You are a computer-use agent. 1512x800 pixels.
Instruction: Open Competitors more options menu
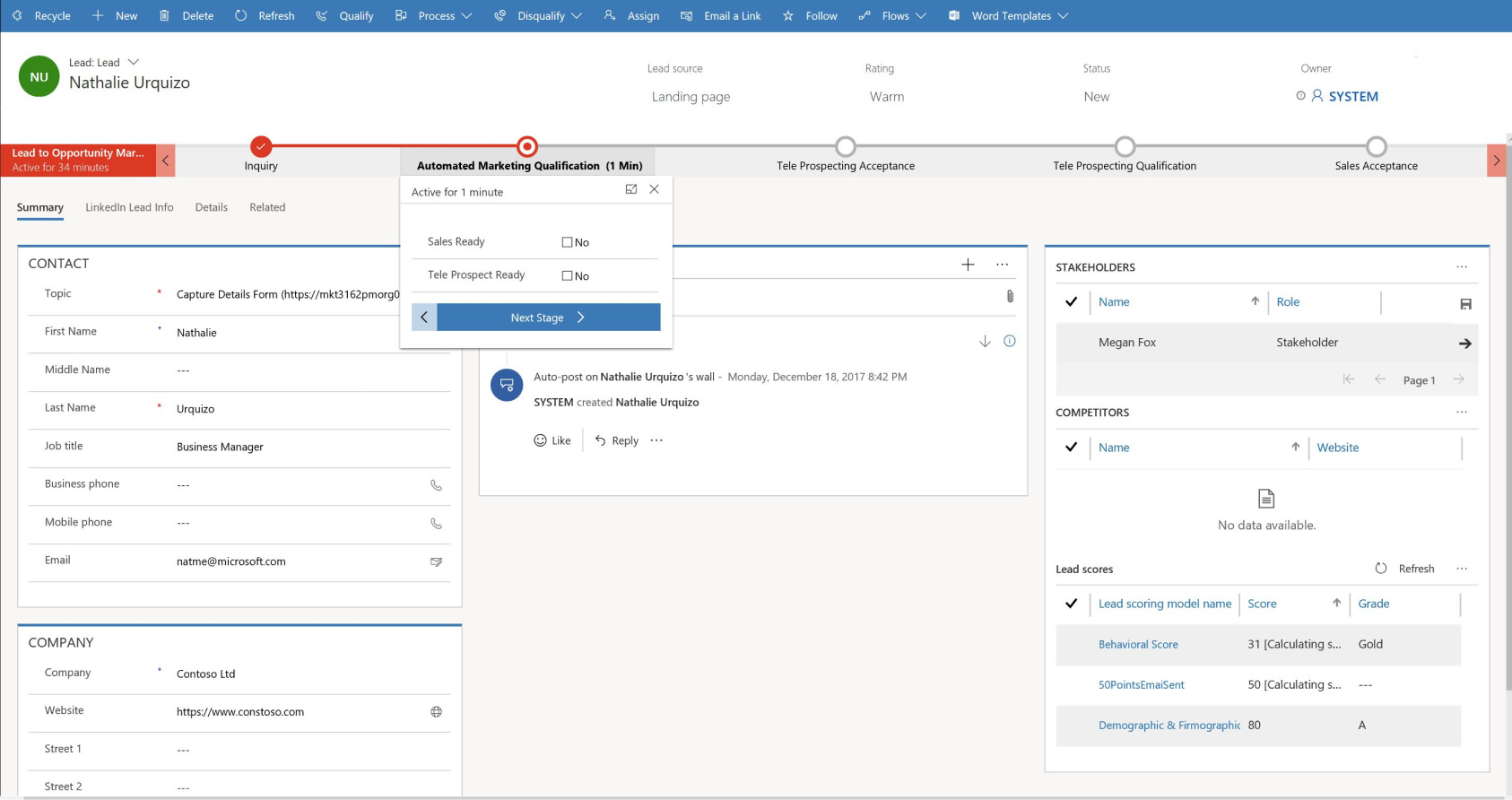(x=1462, y=413)
